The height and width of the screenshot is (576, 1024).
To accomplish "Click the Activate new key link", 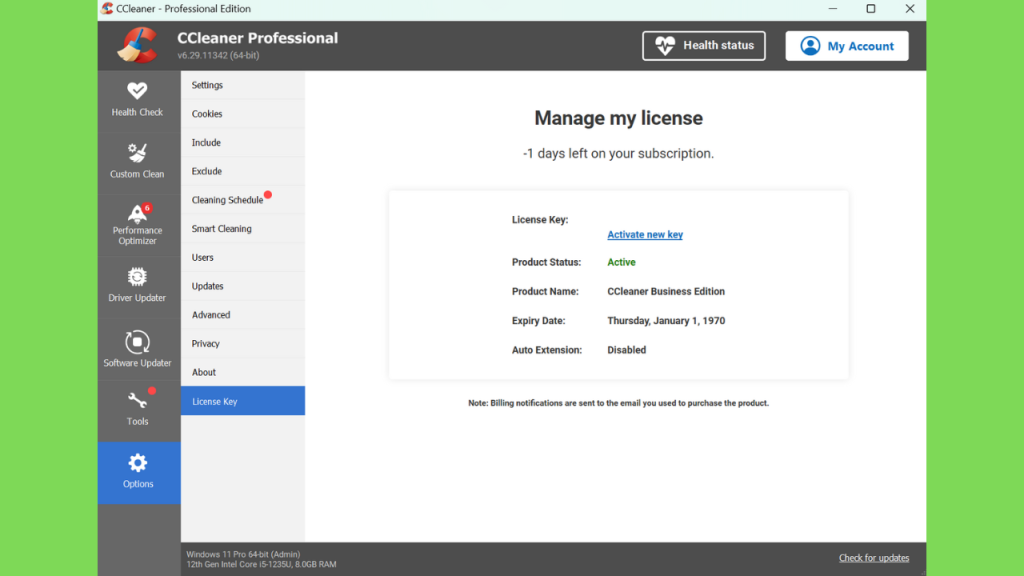I will click(645, 234).
